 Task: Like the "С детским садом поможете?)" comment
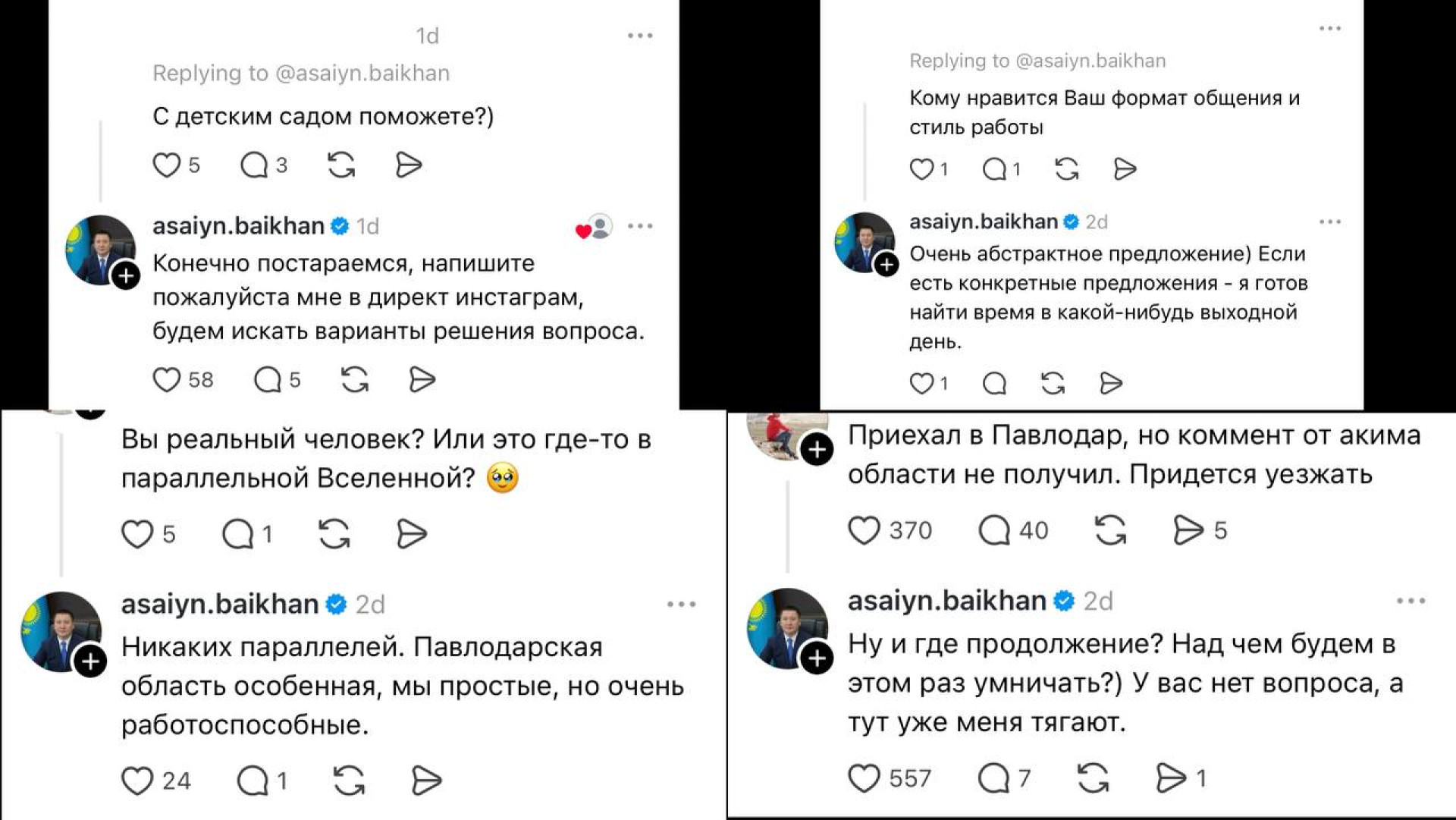pos(166,165)
